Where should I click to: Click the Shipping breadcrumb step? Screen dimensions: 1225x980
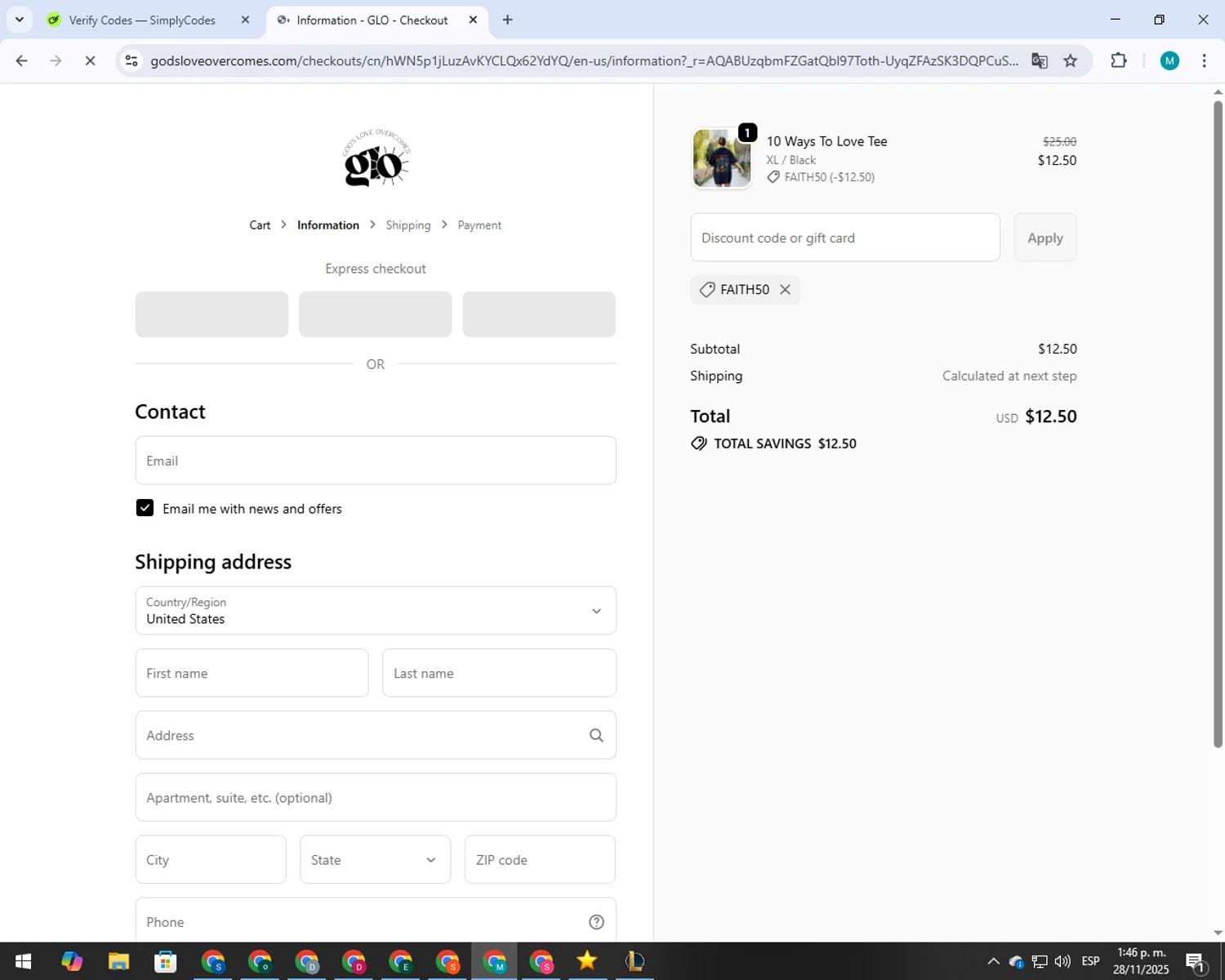[x=408, y=225]
